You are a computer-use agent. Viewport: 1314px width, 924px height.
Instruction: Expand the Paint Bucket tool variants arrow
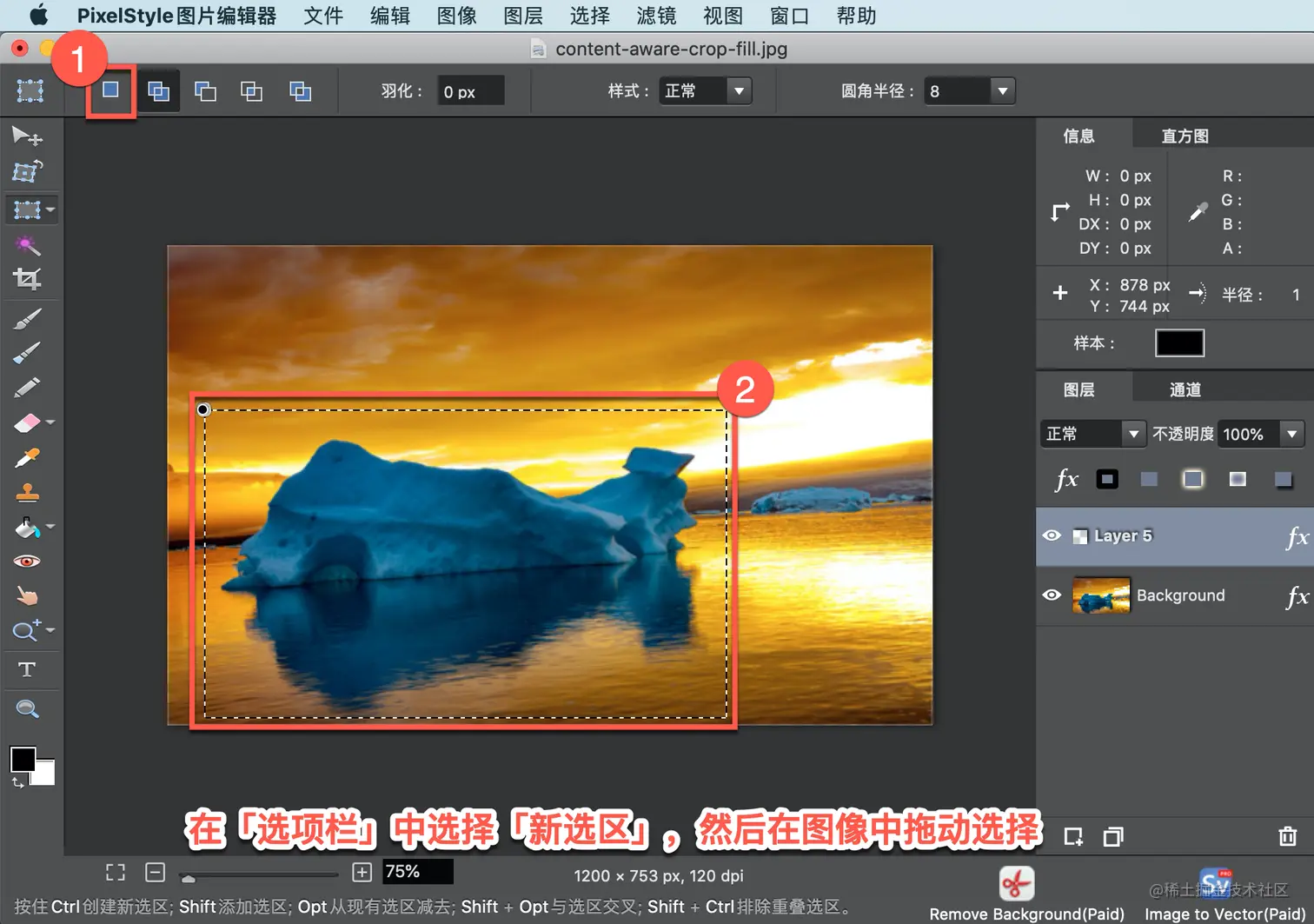click(50, 527)
